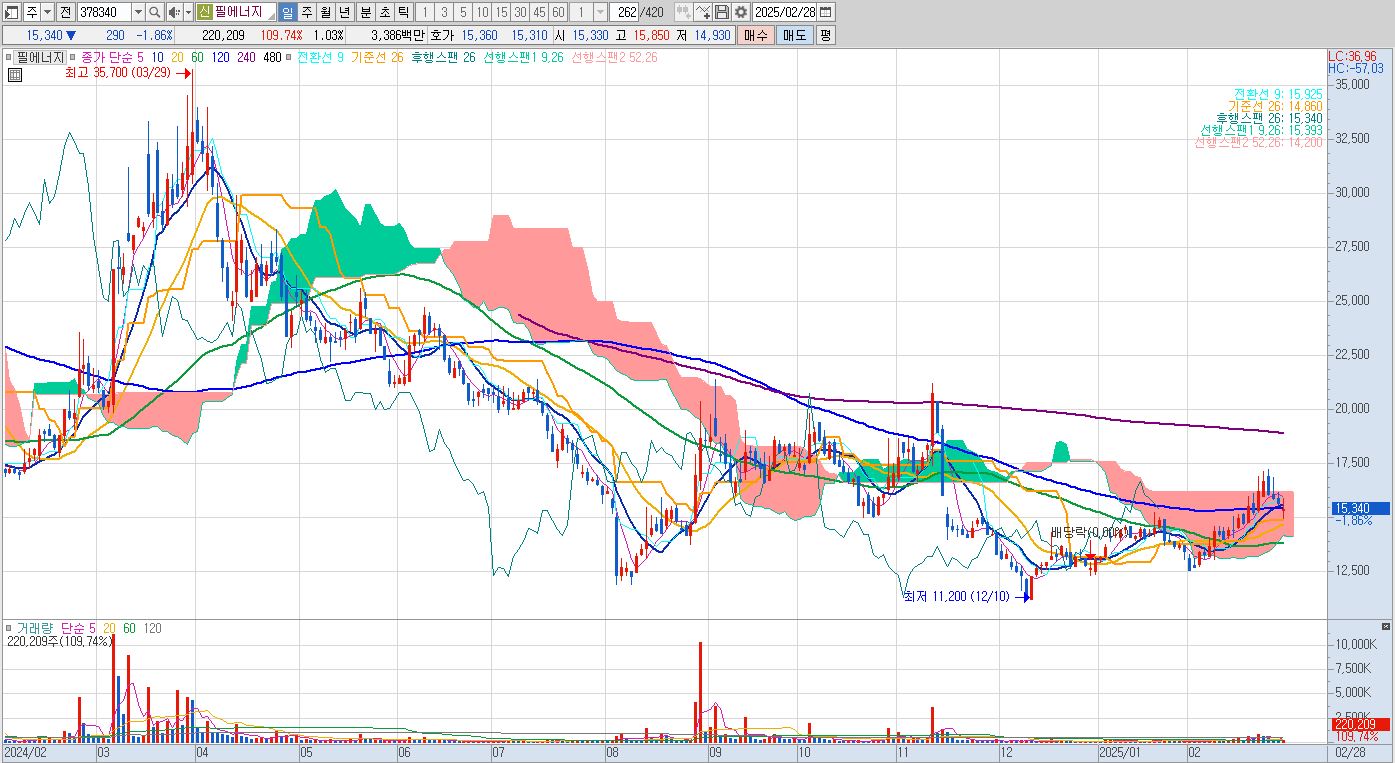Image resolution: width=1395 pixels, height=763 pixels.
Task: Click the 선행스팬2 52,26 indicator label
Action: pos(614,57)
